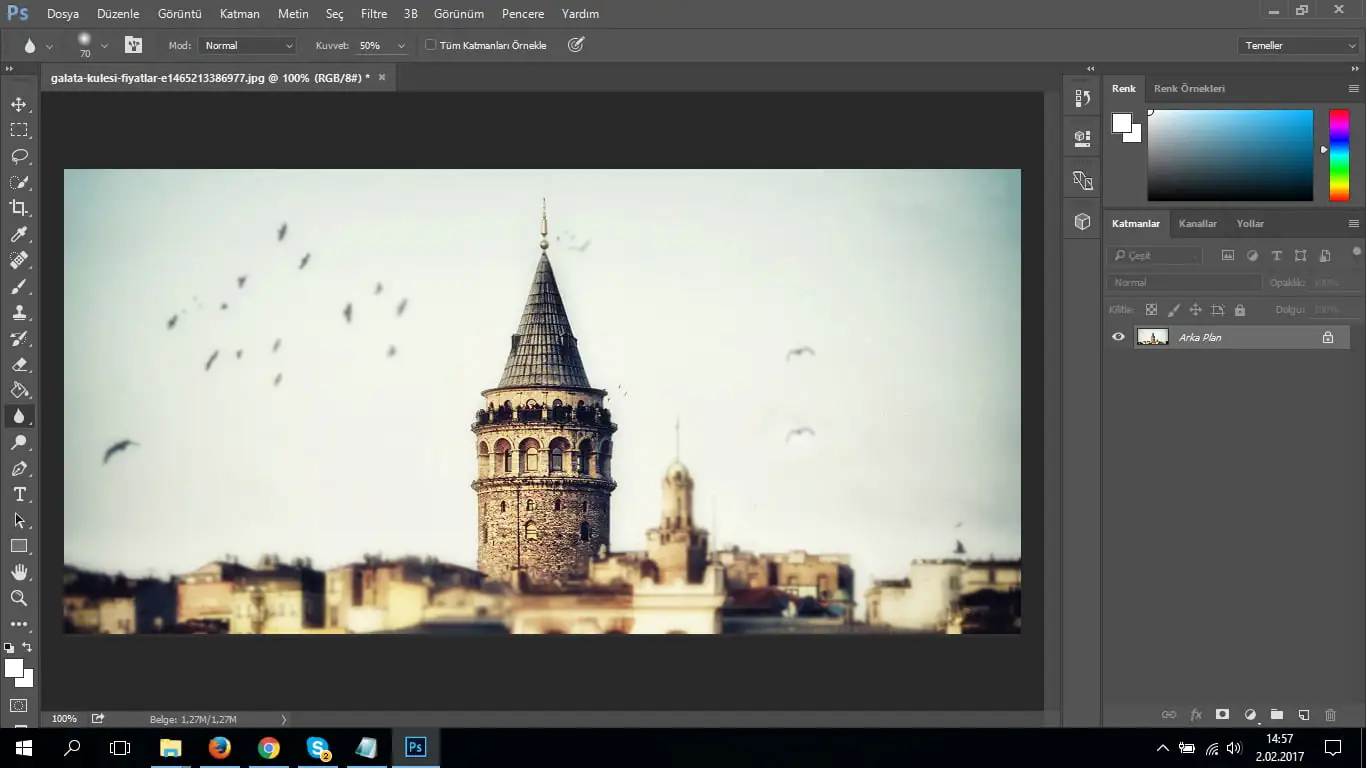Select the Move tool

[x=19, y=103]
